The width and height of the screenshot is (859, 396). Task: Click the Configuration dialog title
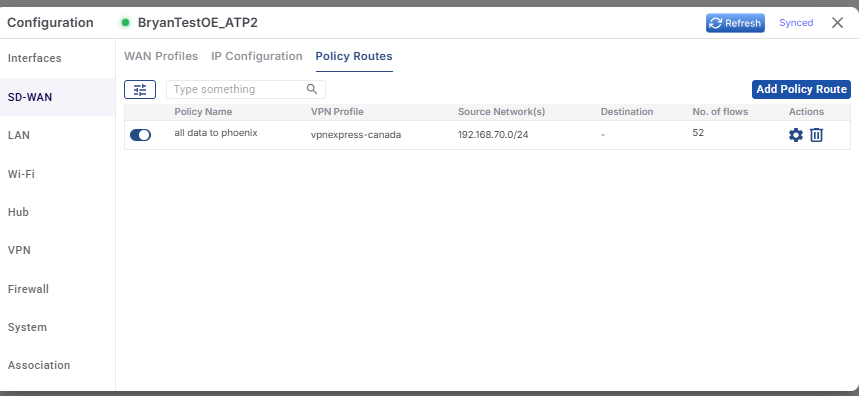click(x=50, y=23)
